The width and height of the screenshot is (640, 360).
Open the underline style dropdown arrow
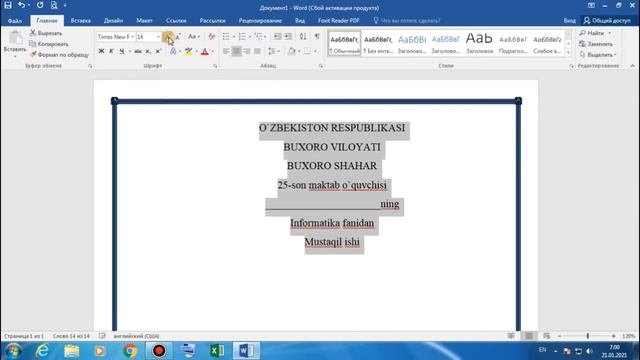pyautogui.click(x=129, y=51)
